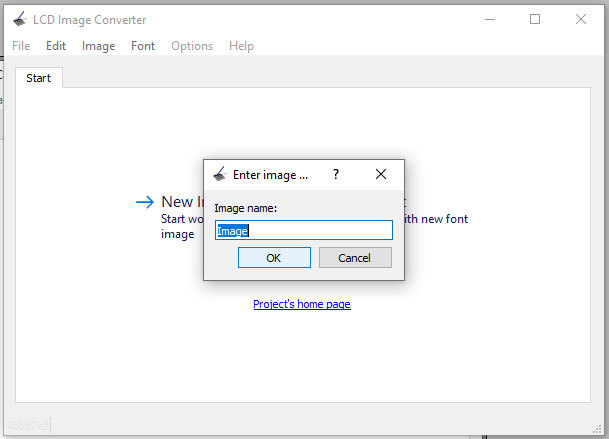Screen dimensions: 609x439
Task: Cancel the Enter image dialog
Action: pyautogui.click(x=355, y=258)
